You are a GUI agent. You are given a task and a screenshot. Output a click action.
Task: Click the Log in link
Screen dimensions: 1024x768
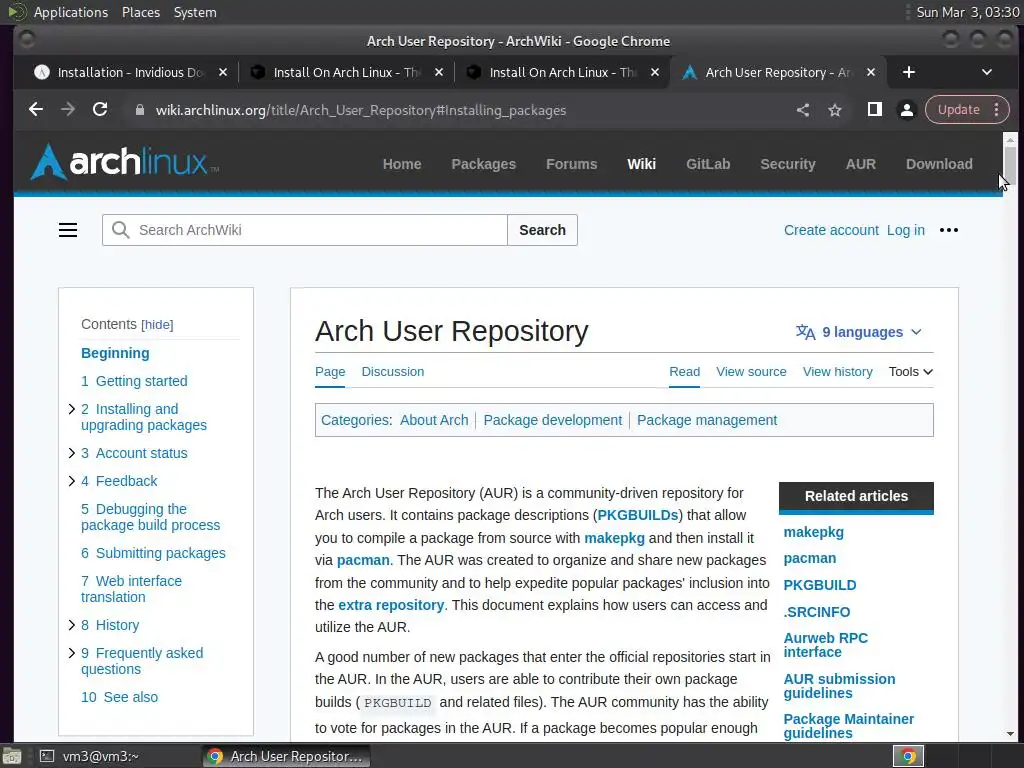coord(905,230)
